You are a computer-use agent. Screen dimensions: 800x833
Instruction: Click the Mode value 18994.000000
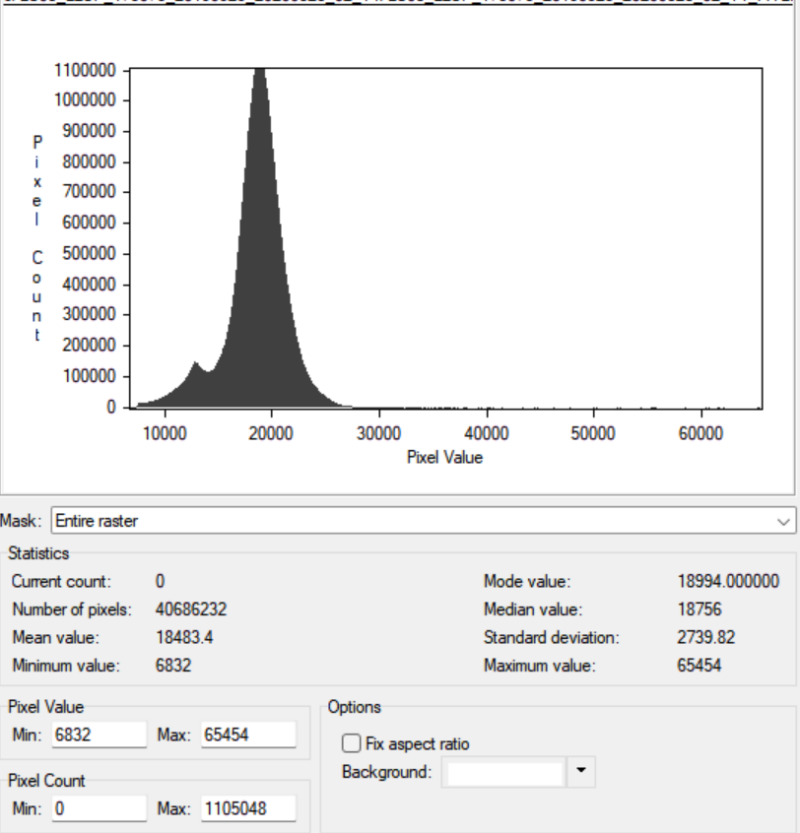(728, 581)
